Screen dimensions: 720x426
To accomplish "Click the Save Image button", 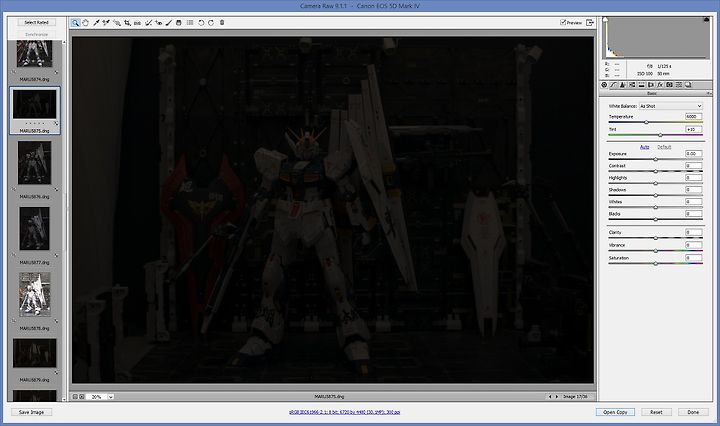I will pyautogui.click(x=31, y=412).
